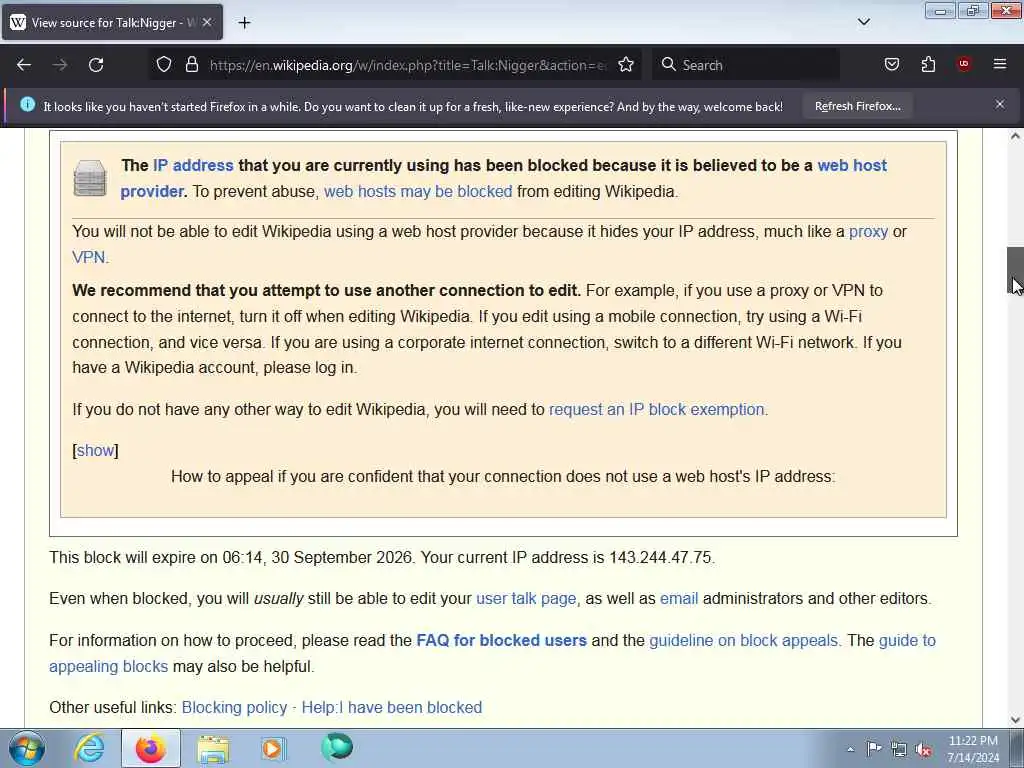This screenshot has width=1024, height=768.
Task: Click the scrollbar up arrow
Action: [1015, 136]
